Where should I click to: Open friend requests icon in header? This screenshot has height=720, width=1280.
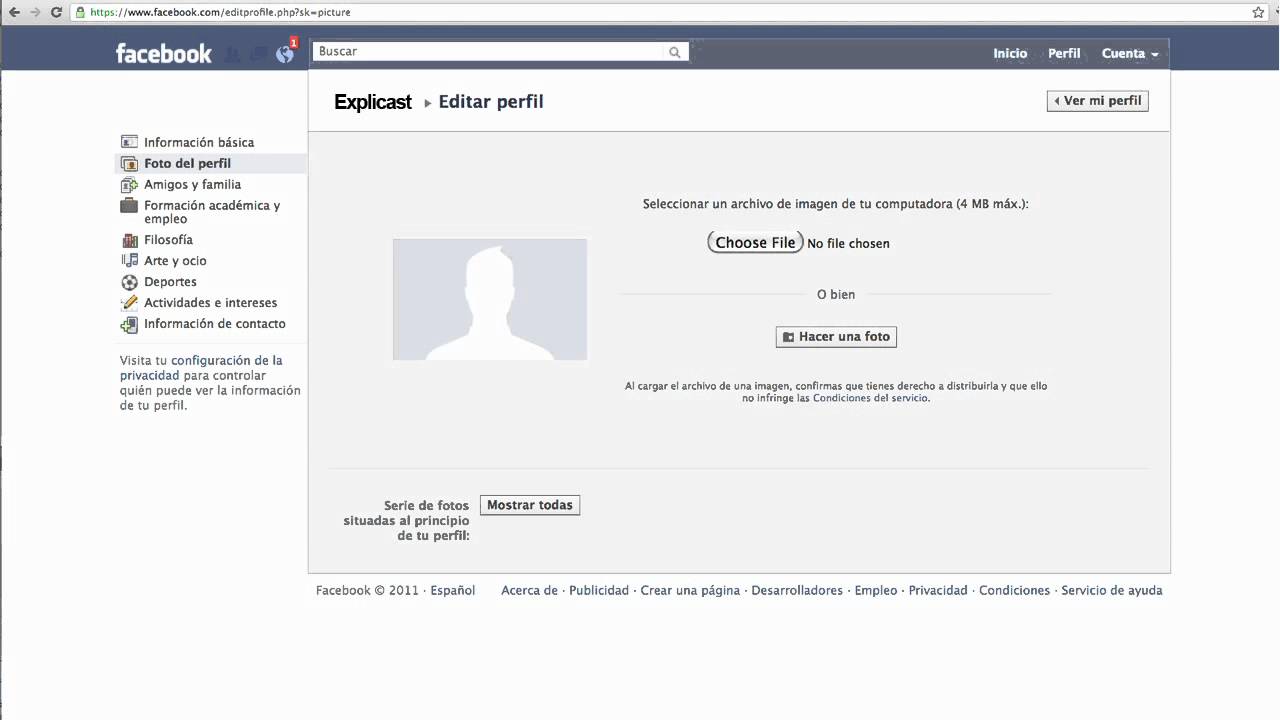pyautogui.click(x=232, y=54)
